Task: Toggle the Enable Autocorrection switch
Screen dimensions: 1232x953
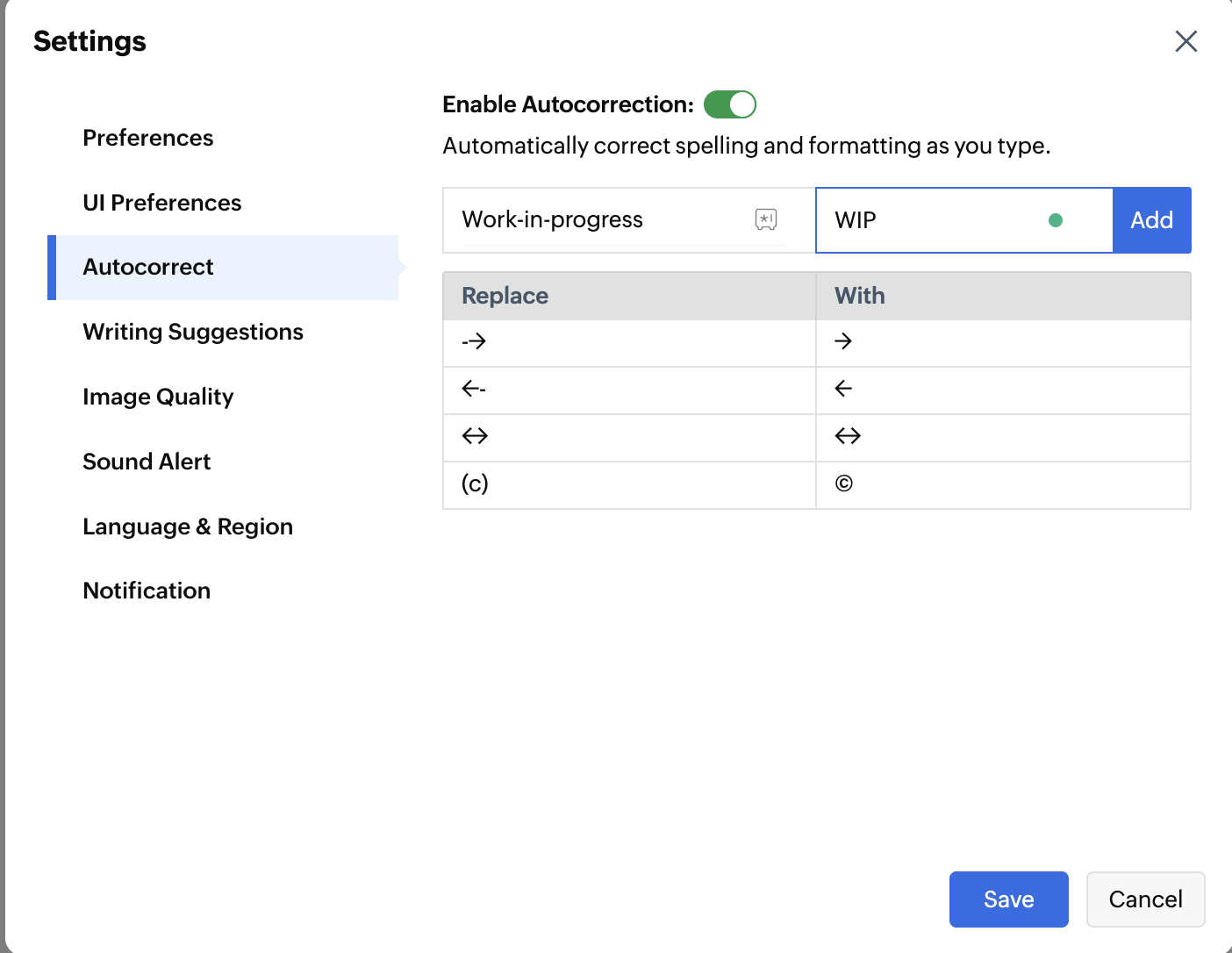Action: pyautogui.click(x=729, y=104)
